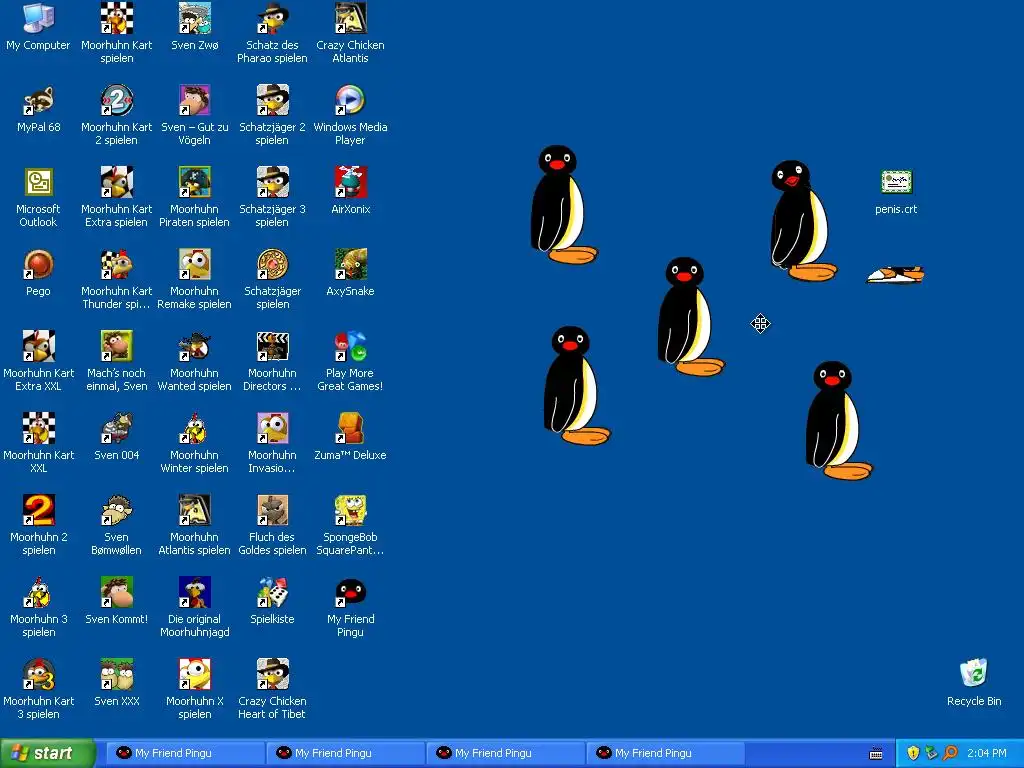1024x768 pixels.
Task: Select Moorhuhn Kart 2 spielen icon
Action: click(x=117, y=100)
